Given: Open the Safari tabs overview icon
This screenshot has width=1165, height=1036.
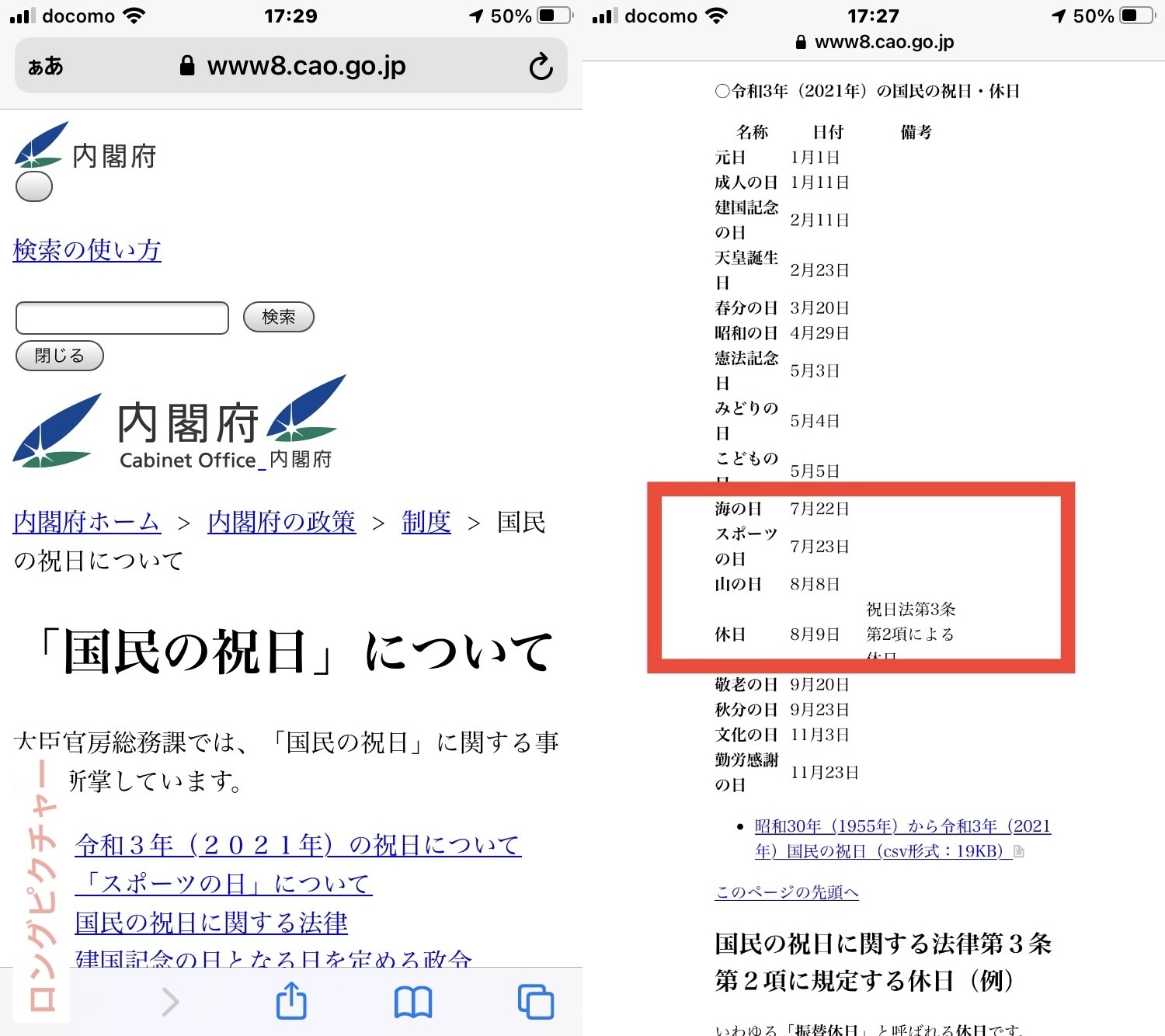Looking at the screenshot, I should 535,1002.
